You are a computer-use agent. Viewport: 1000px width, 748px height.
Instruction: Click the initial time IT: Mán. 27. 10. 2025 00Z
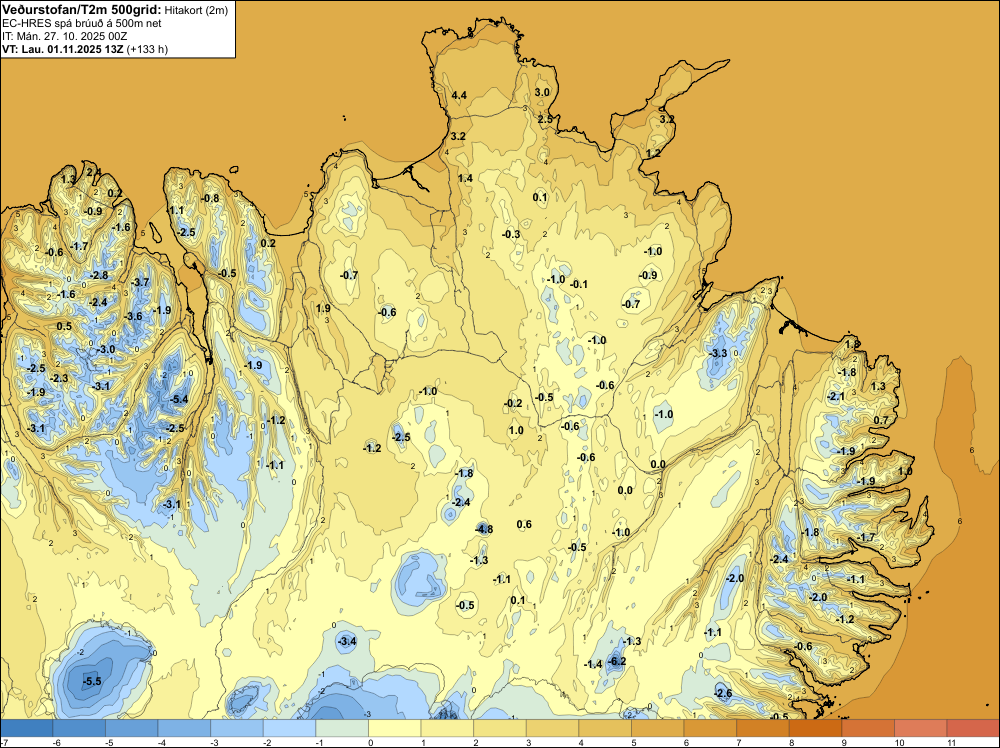64,36
